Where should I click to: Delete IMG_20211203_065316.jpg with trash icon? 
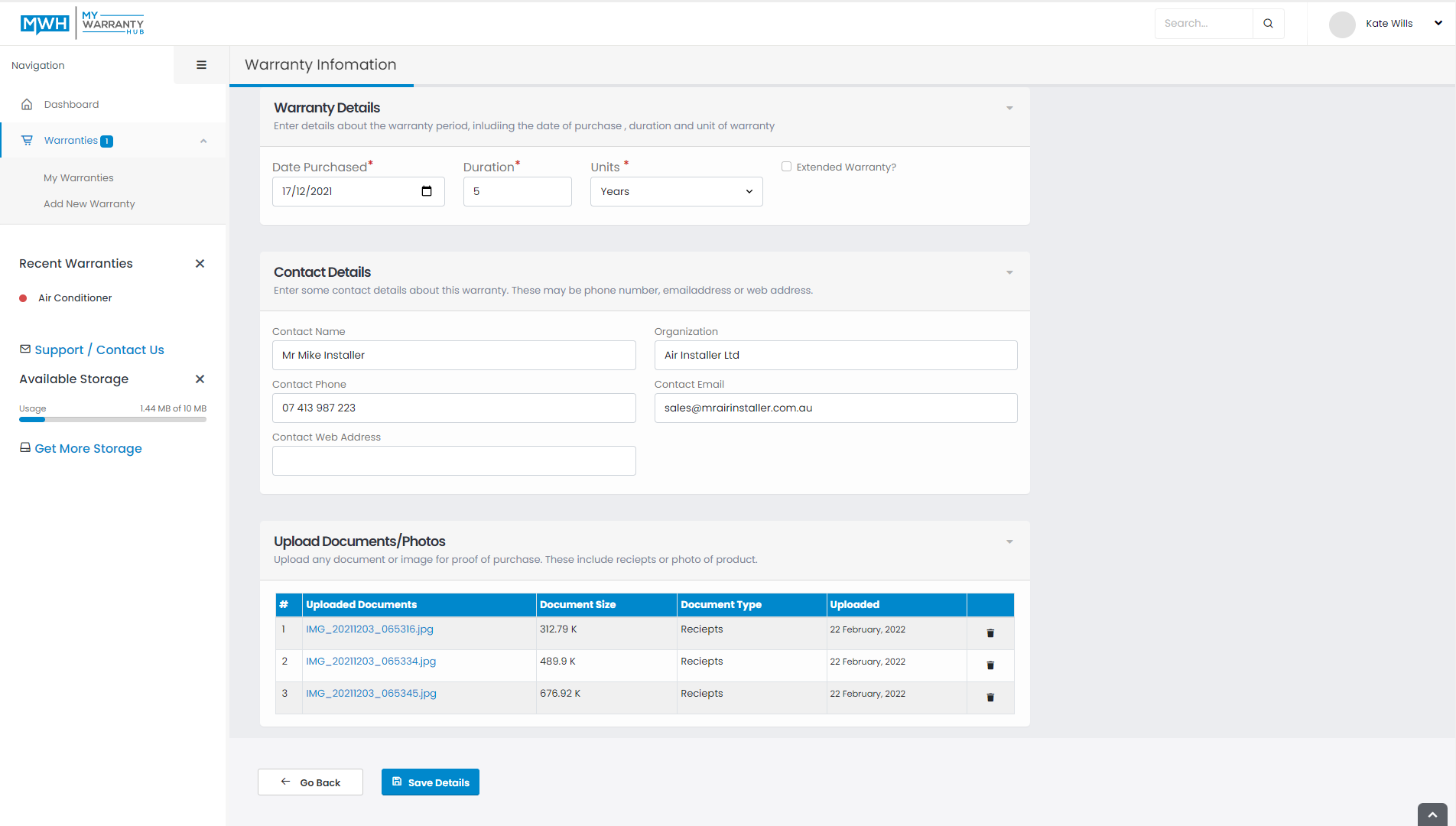990,633
